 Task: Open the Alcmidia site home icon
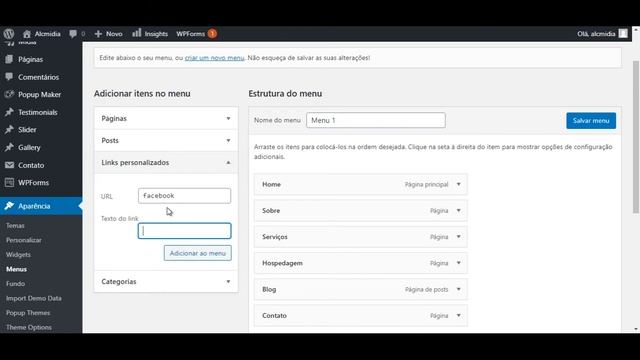[x=27, y=34]
